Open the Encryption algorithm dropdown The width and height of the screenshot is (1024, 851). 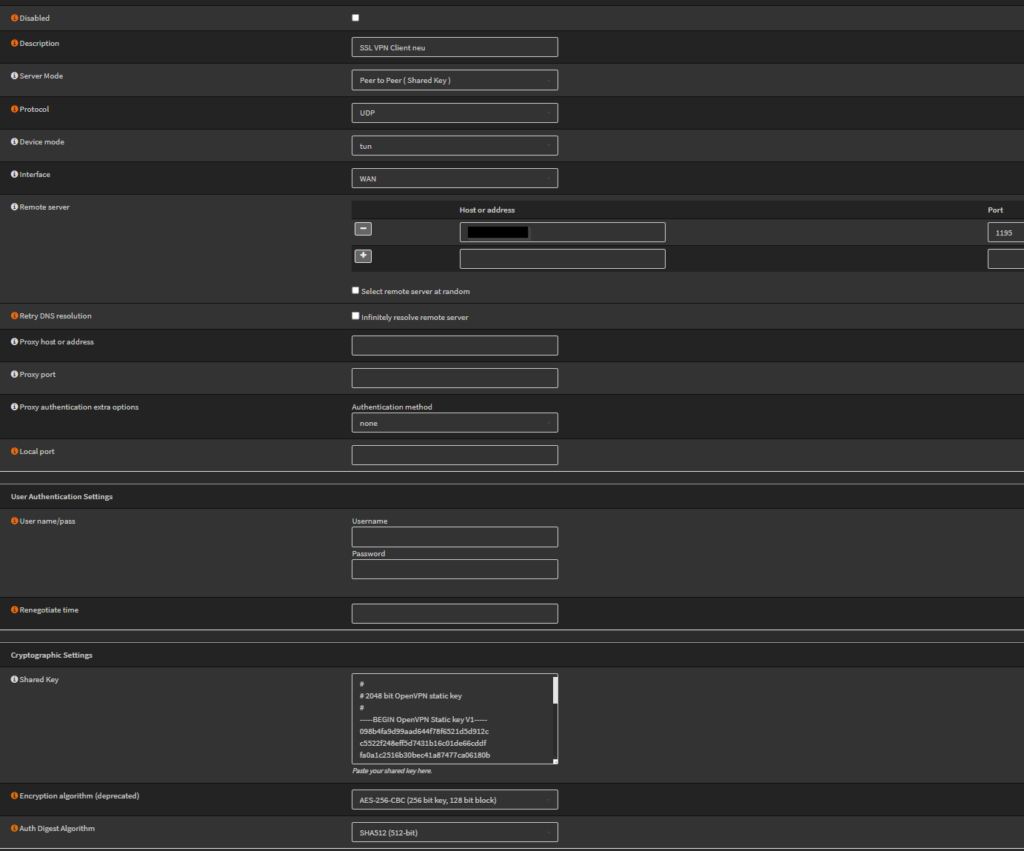coord(454,800)
